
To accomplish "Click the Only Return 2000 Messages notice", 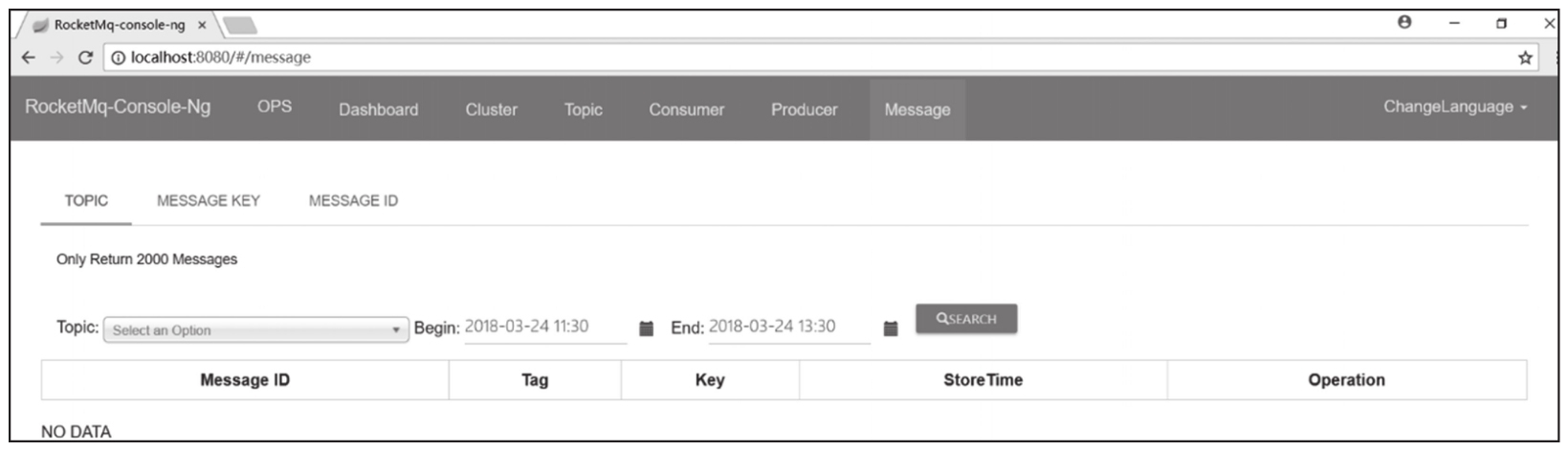I will tap(146, 259).
